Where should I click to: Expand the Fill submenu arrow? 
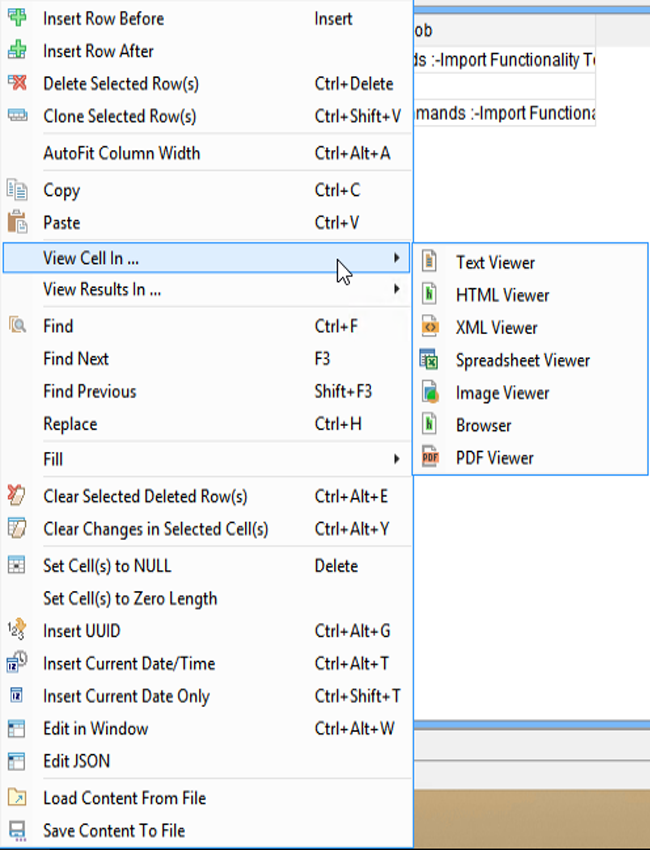(x=397, y=459)
